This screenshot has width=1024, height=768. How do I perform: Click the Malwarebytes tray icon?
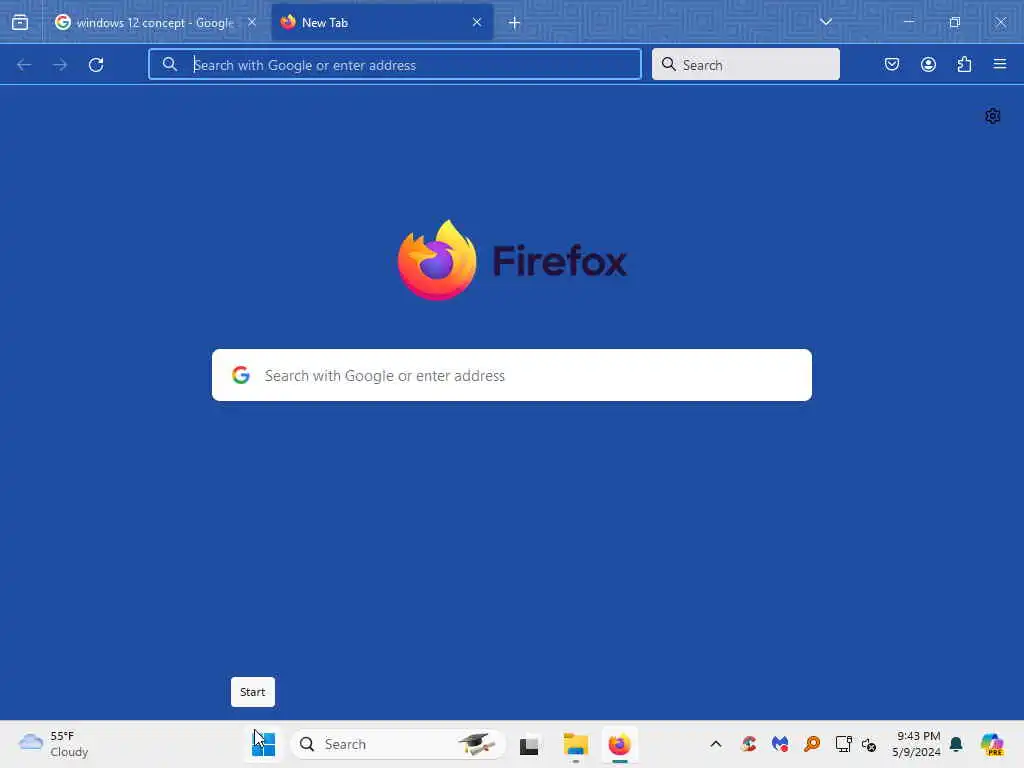coord(780,744)
